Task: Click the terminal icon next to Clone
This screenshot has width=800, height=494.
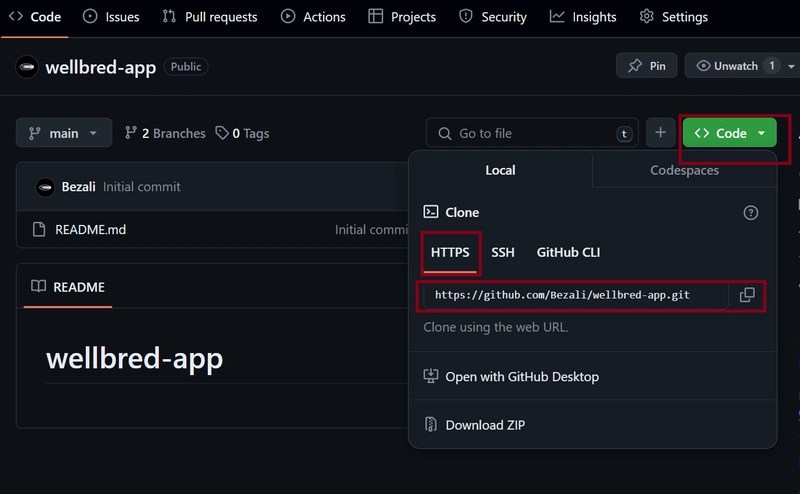Action: [x=431, y=211]
